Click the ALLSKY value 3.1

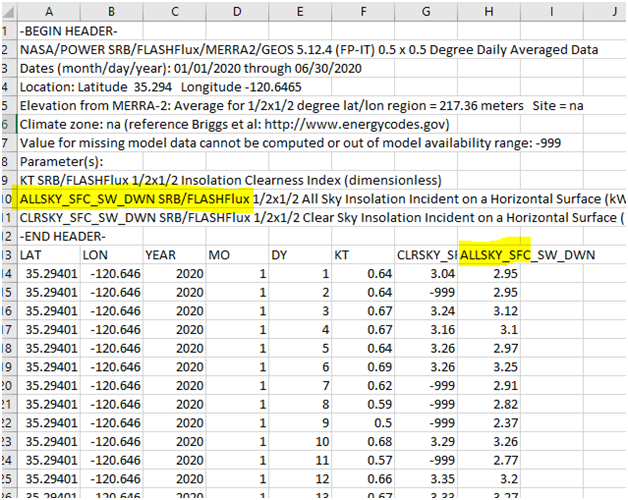tap(489, 330)
